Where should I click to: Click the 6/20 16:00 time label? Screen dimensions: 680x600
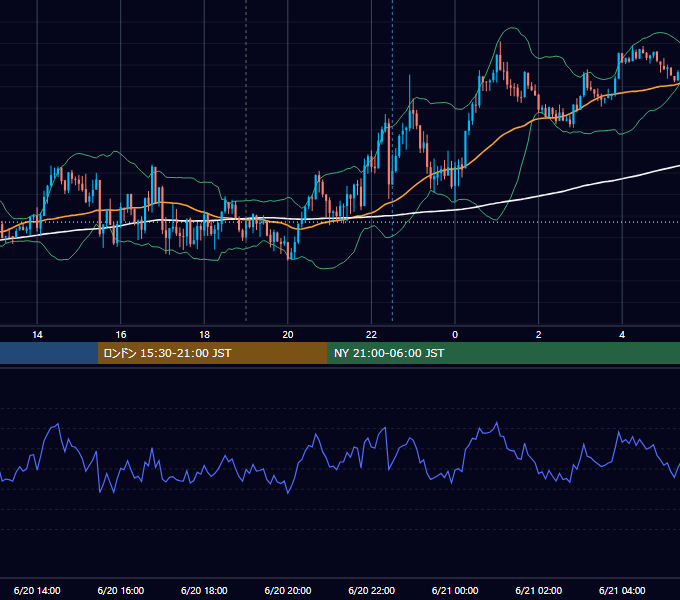121,590
